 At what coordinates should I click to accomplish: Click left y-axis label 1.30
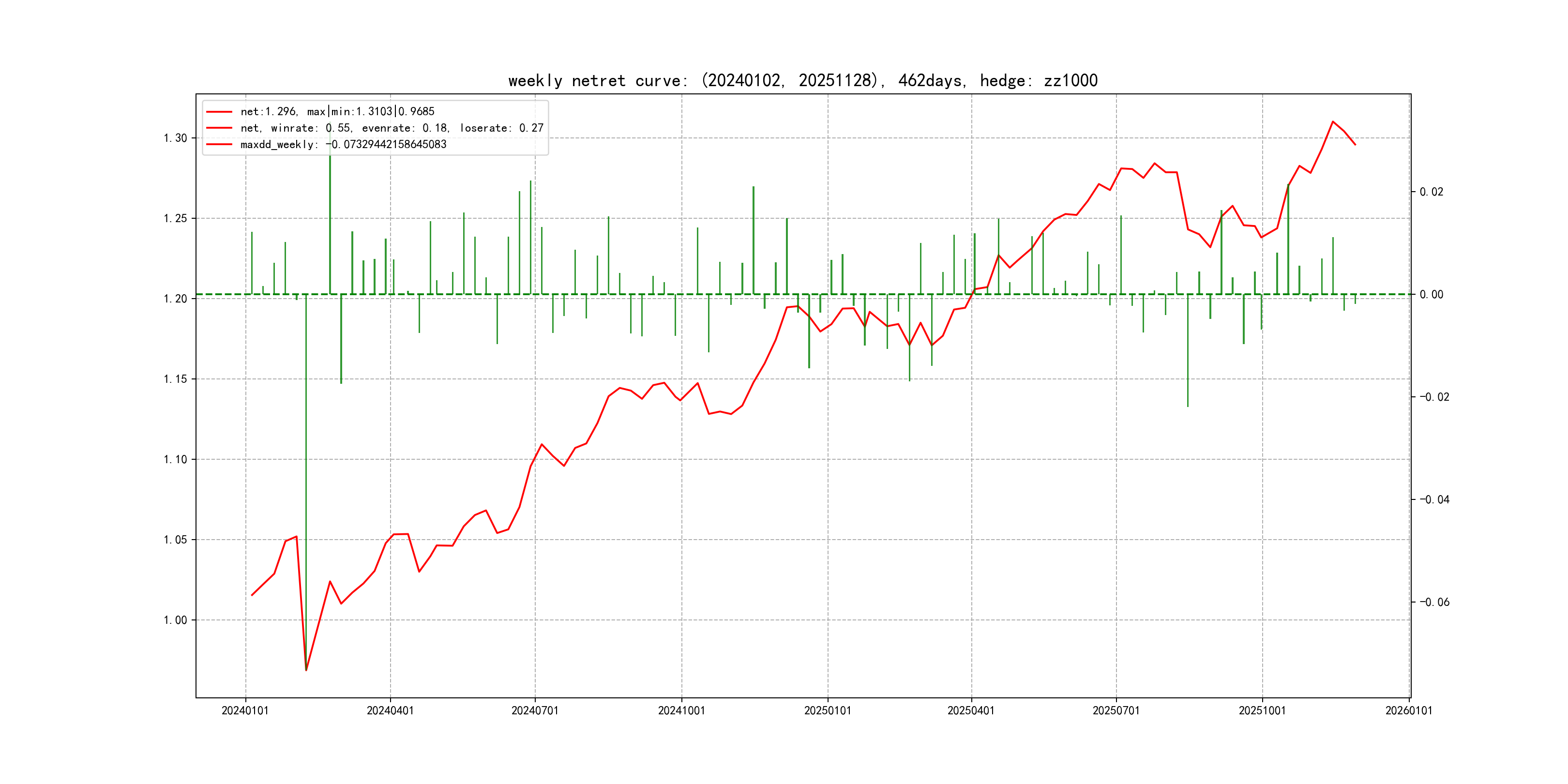(175, 138)
